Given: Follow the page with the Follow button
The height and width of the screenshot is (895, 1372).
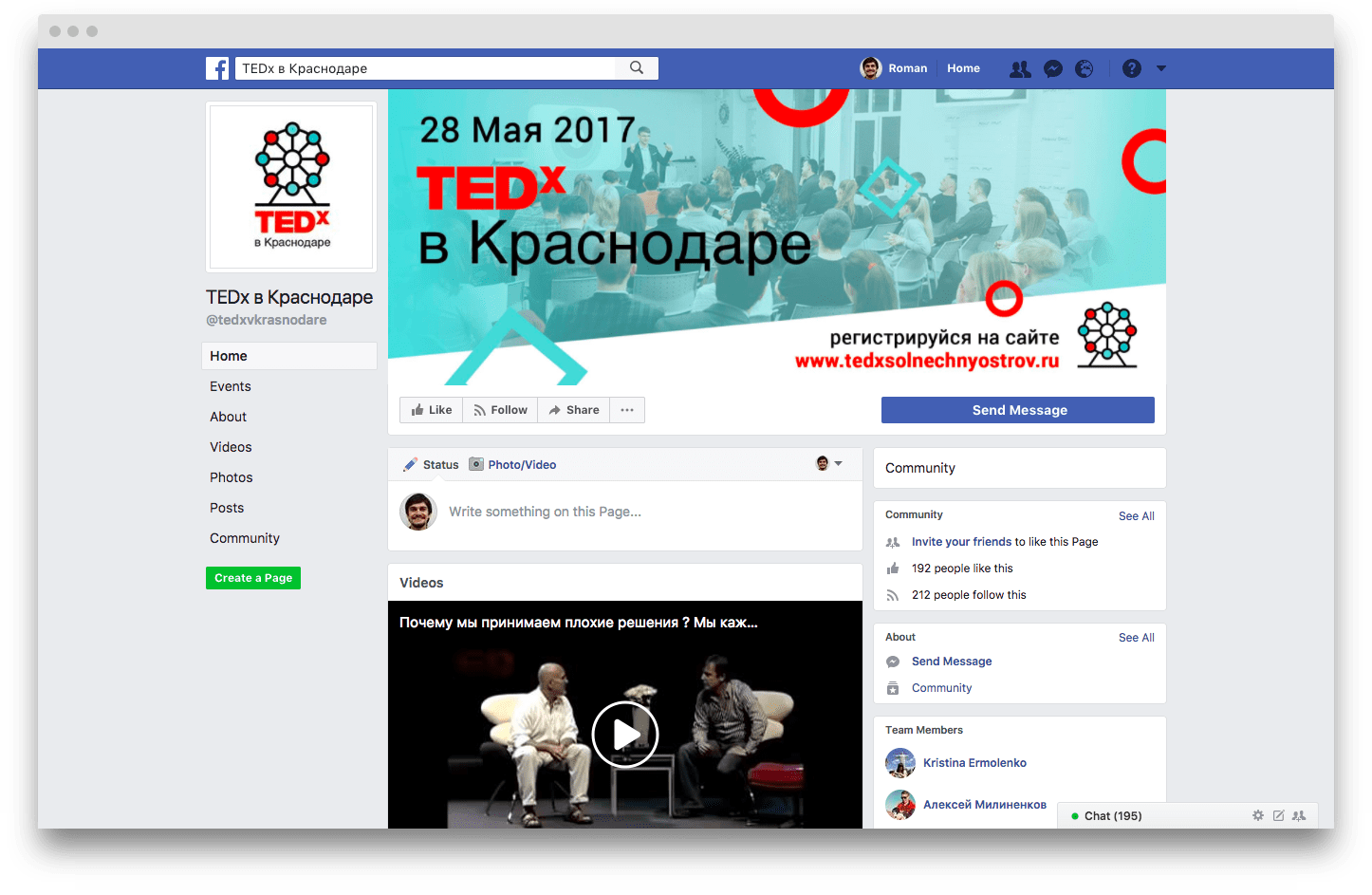Looking at the screenshot, I should tap(500, 410).
